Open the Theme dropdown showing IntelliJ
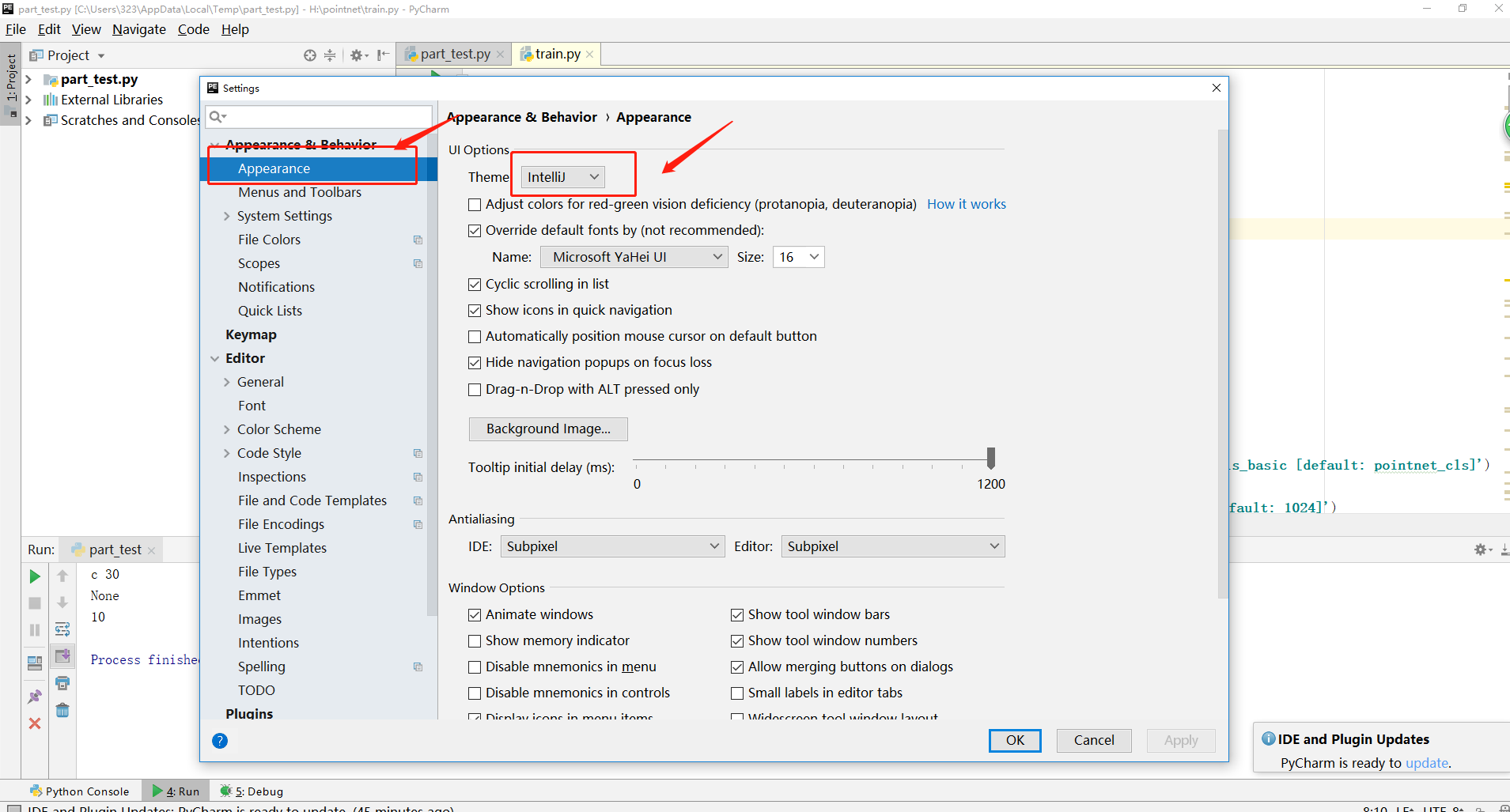The width and height of the screenshot is (1510, 812). [x=562, y=177]
